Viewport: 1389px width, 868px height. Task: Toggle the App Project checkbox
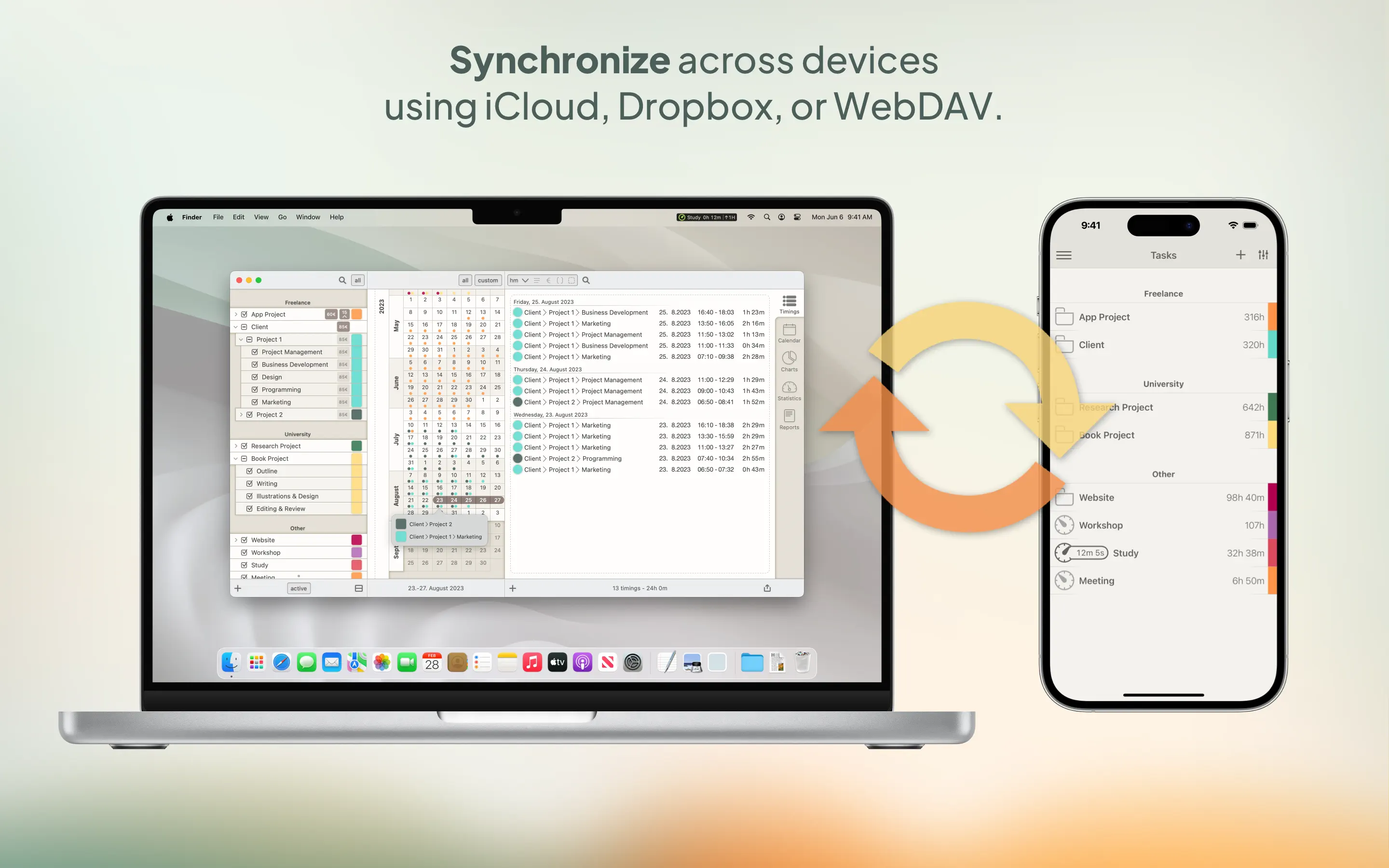point(245,314)
